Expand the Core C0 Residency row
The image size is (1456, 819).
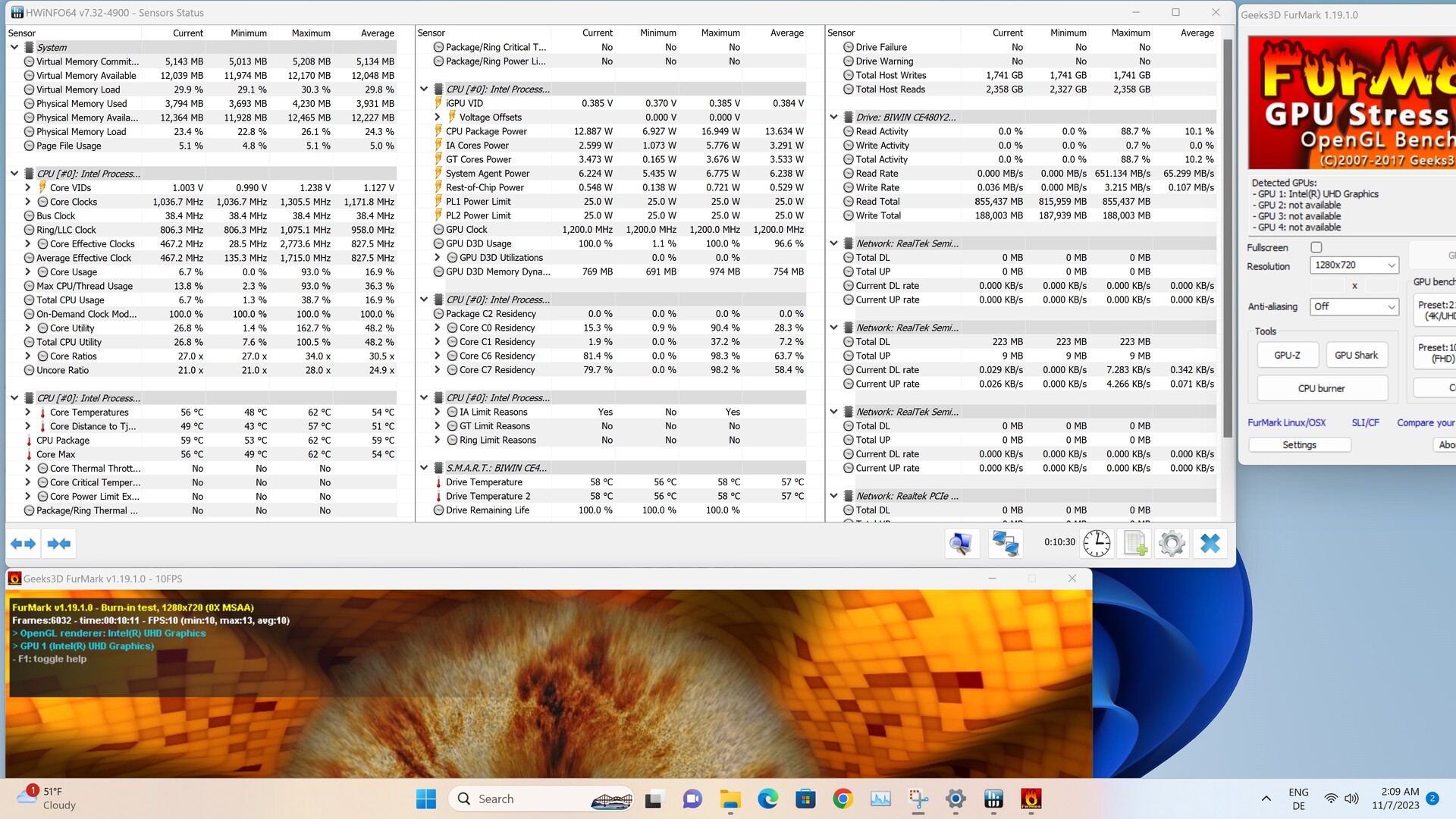[x=438, y=328]
